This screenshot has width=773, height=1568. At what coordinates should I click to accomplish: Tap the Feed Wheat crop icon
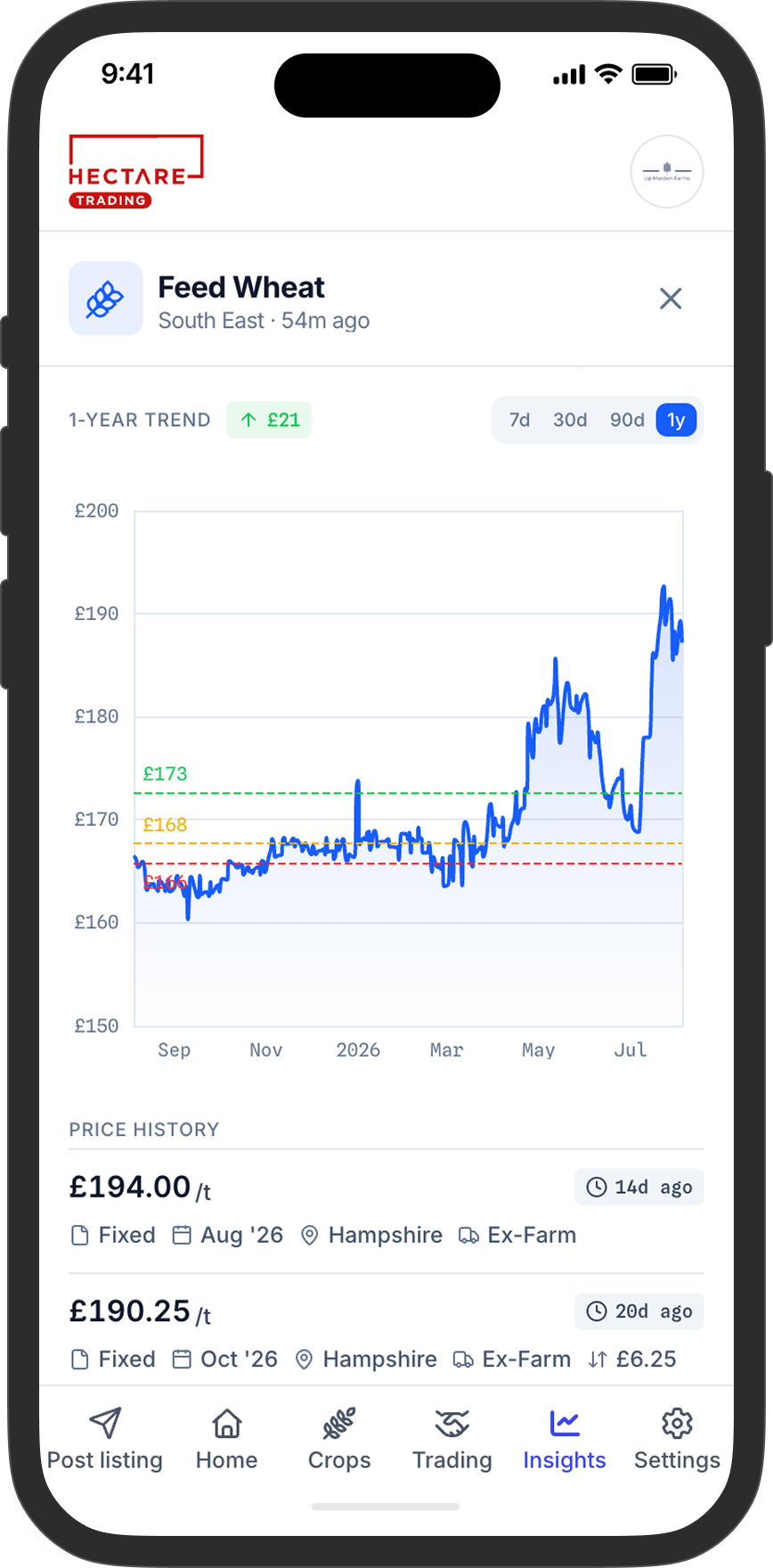click(106, 298)
